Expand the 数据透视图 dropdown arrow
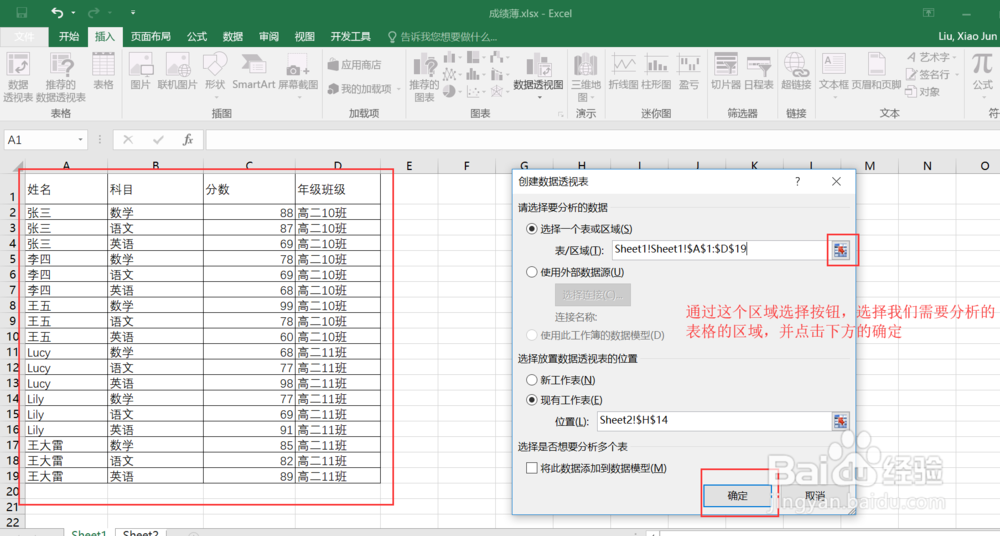Image resolution: width=1000 pixels, height=536 pixels. click(539, 98)
